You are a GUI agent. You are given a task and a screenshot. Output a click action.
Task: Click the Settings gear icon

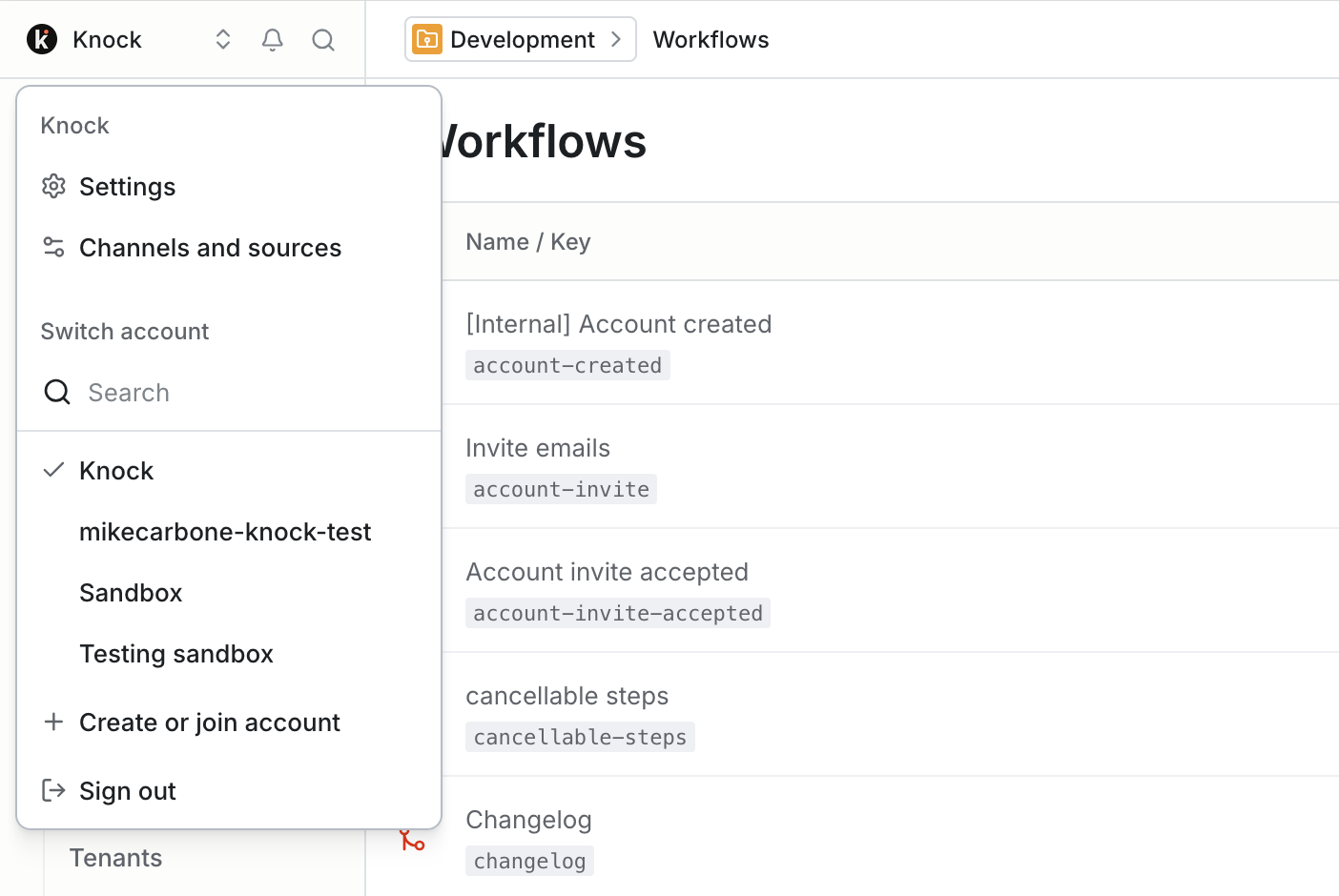tap(53, 186)
